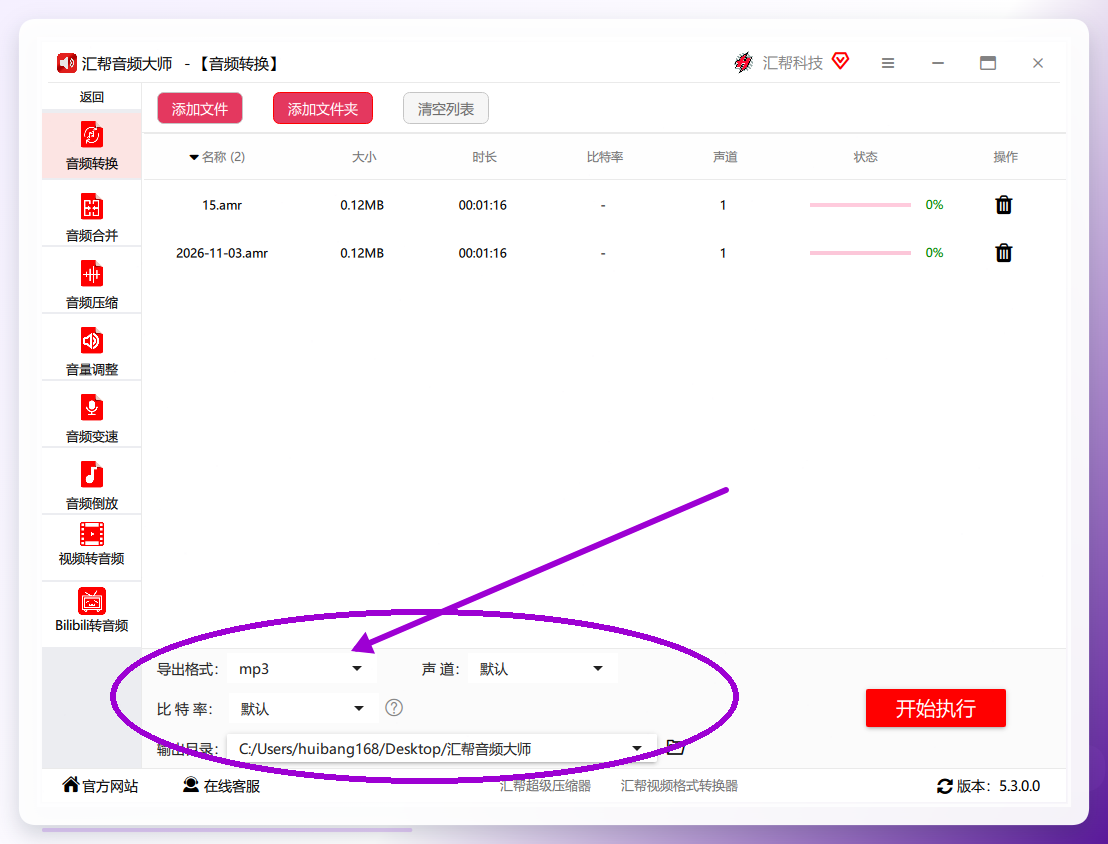Viewport: 1108px width, 844px height.
Task: Click the 添加文件夹 button
Action: pyautogui.click(x=323, y=108)
